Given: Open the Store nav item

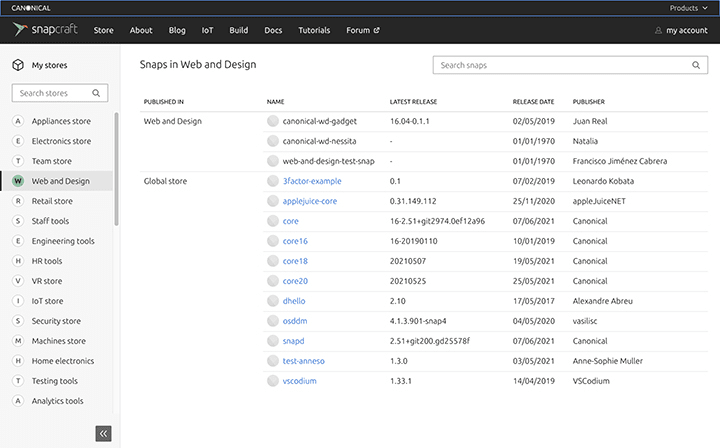Looking at the screenshot, I should point(103,30).
